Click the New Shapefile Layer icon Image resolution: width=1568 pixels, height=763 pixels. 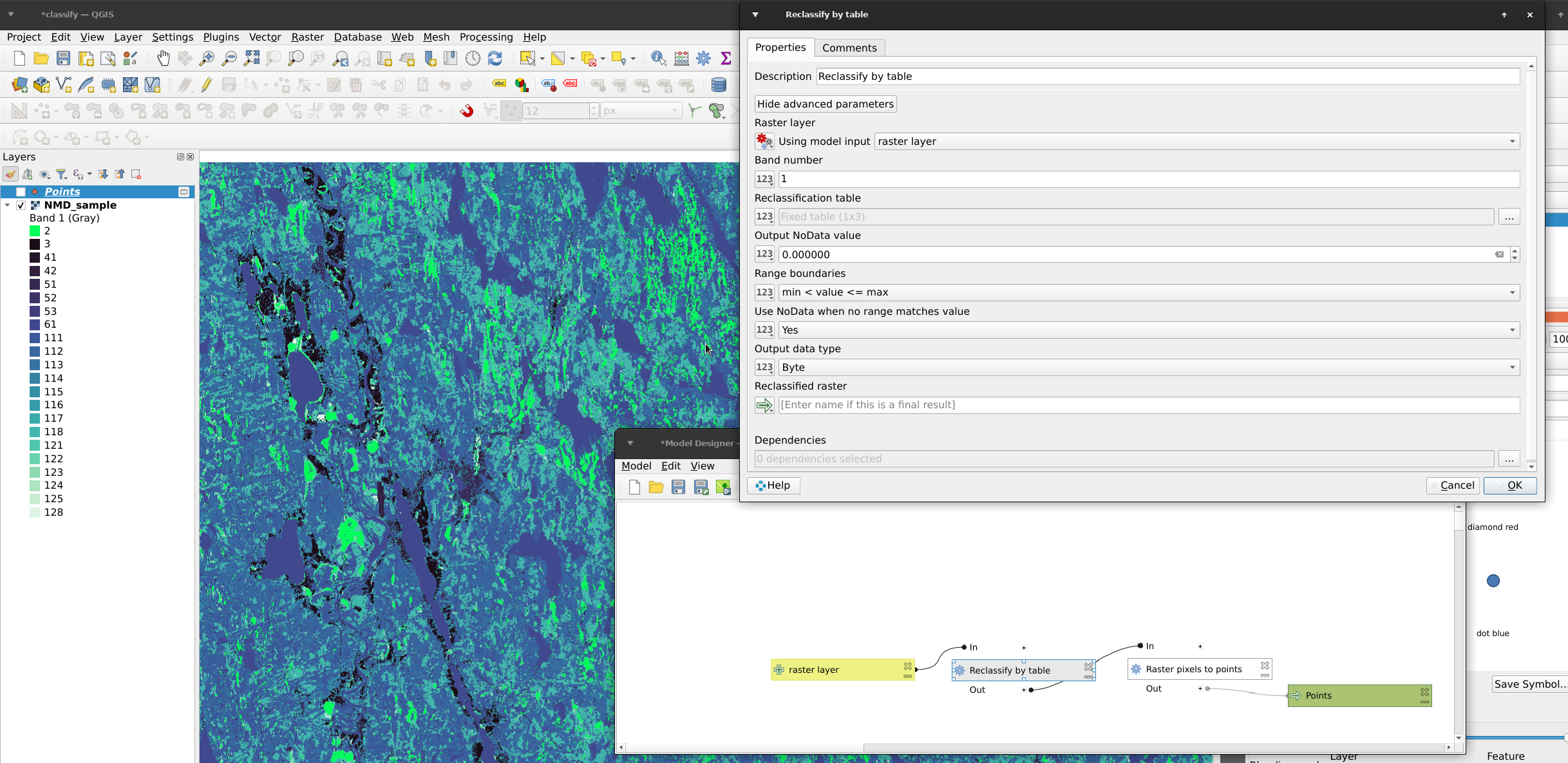click(64, 84)
